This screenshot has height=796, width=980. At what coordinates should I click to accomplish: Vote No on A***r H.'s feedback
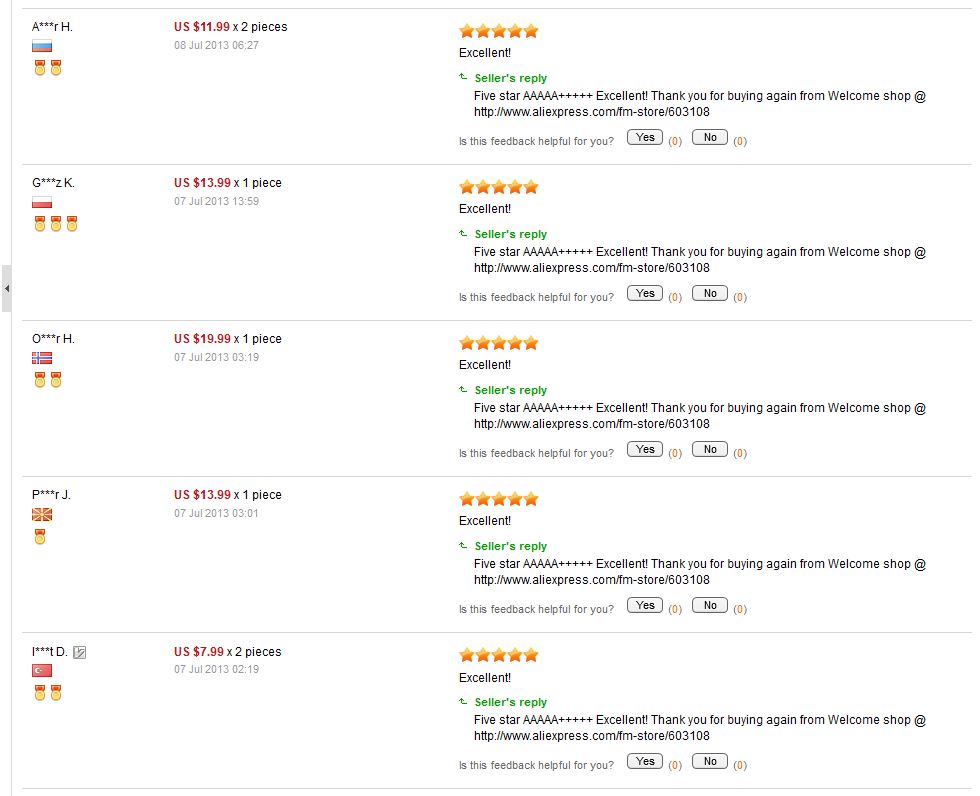(710, 137)
